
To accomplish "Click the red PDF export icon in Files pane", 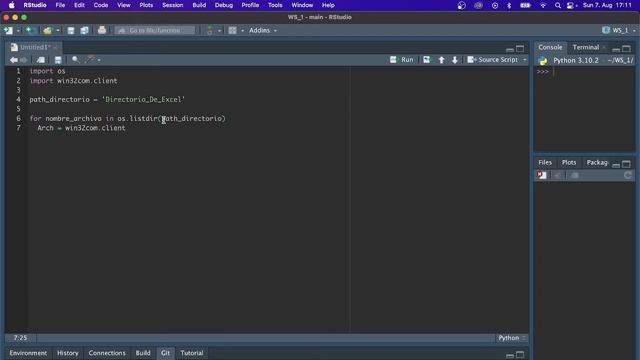I will [x=542, y=175].
